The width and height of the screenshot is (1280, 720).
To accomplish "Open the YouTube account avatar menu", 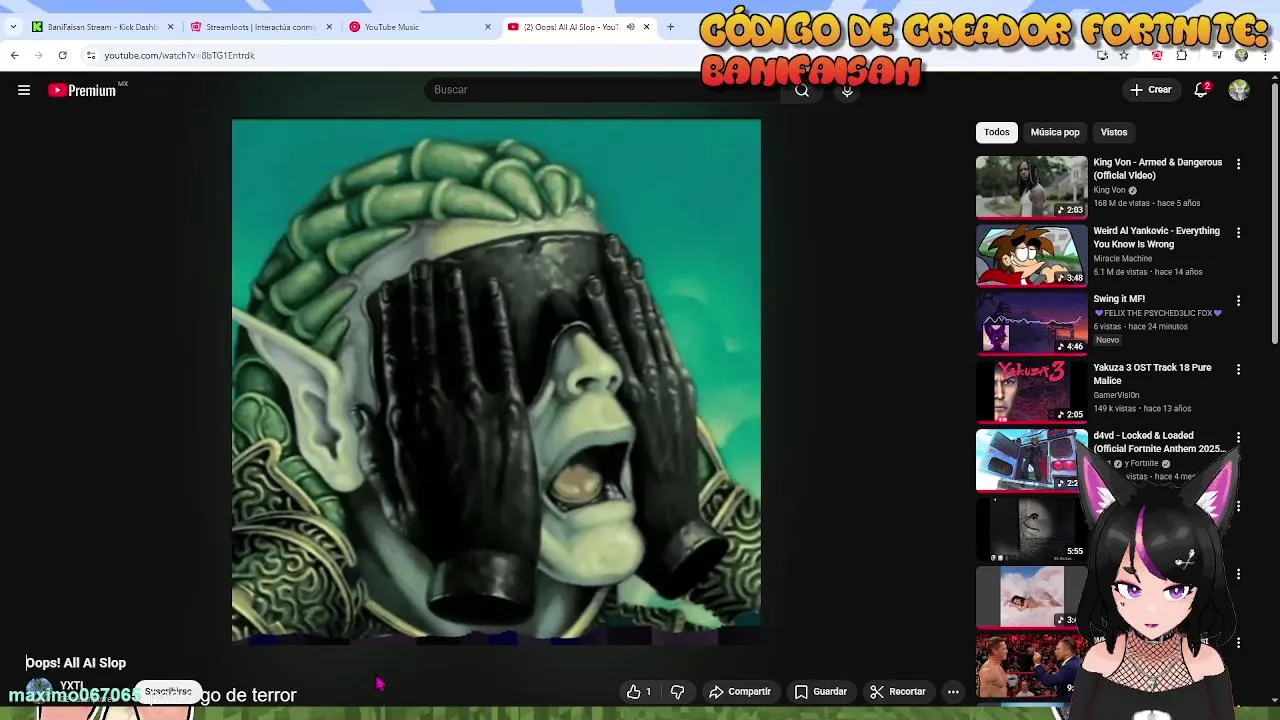I will point(1239,90).
